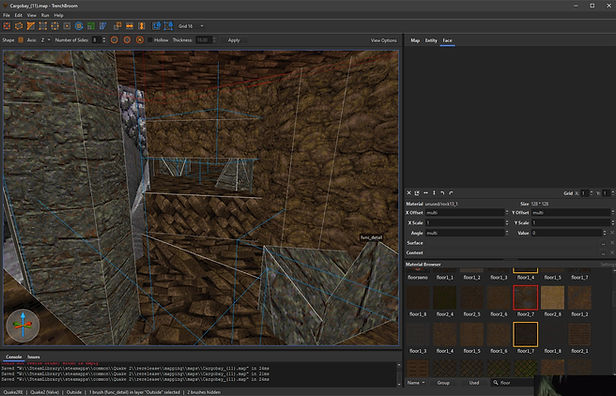
Task: Open the View menu
Action: [32, 15]
